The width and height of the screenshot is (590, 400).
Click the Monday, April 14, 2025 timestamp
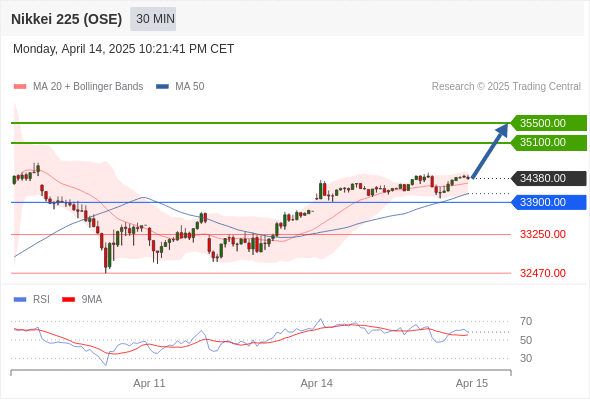pos(123,49)
